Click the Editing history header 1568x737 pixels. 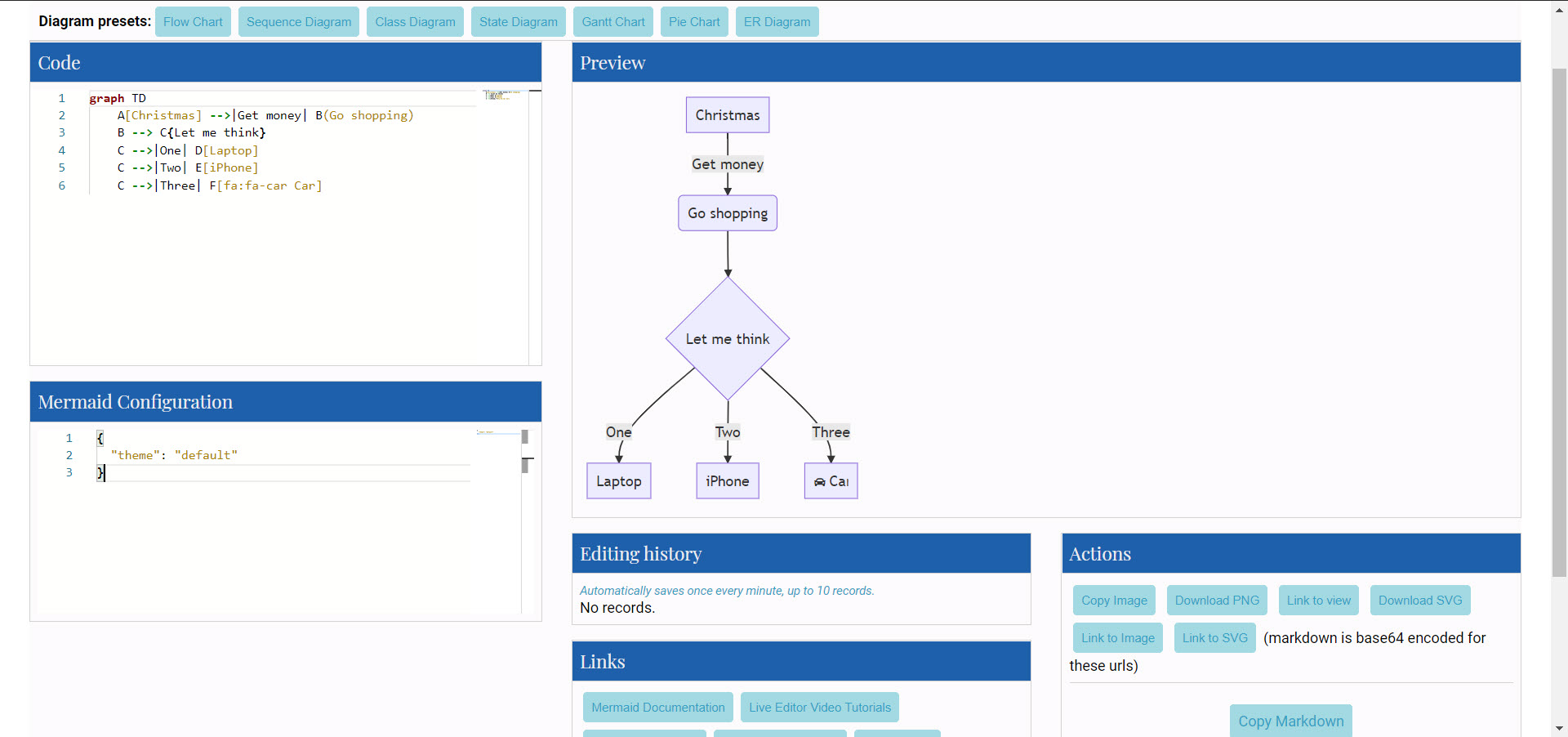pos(801,554)
